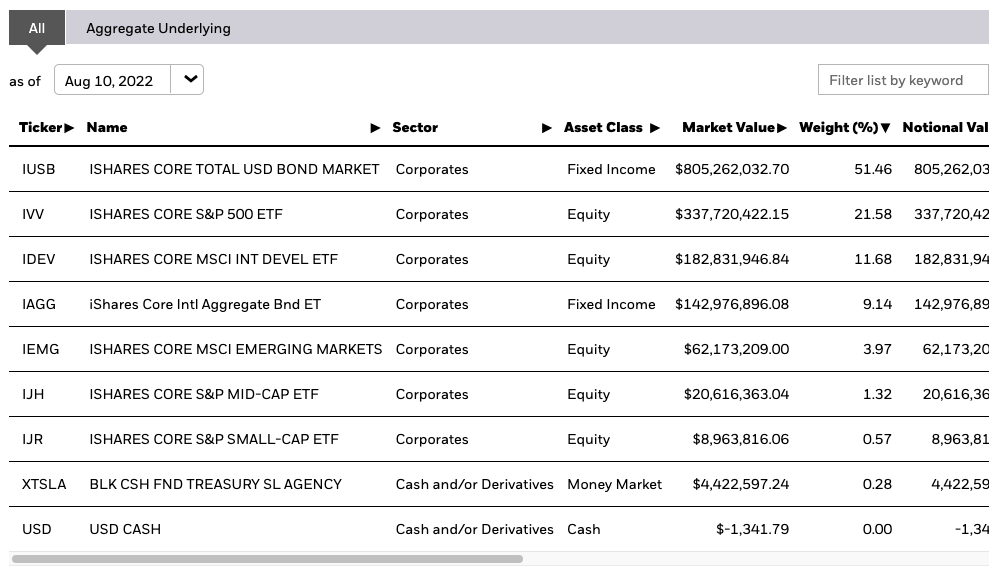Click the 0.00 weight value
This screenshot has height=578, width=1002.
click(x=877, y=529)
